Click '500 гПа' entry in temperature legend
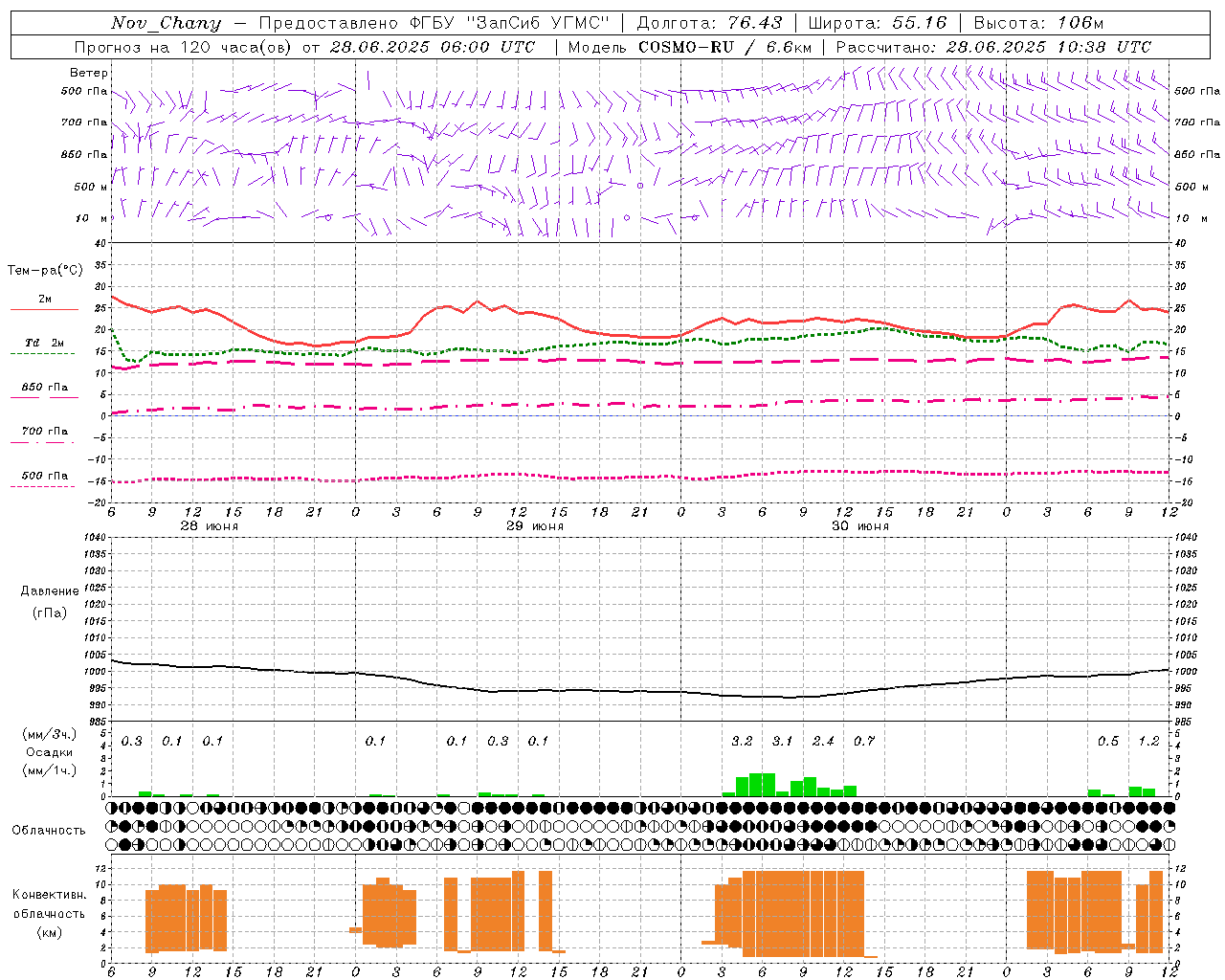This screenshot has width=1225, height=980. coord(44,476)
